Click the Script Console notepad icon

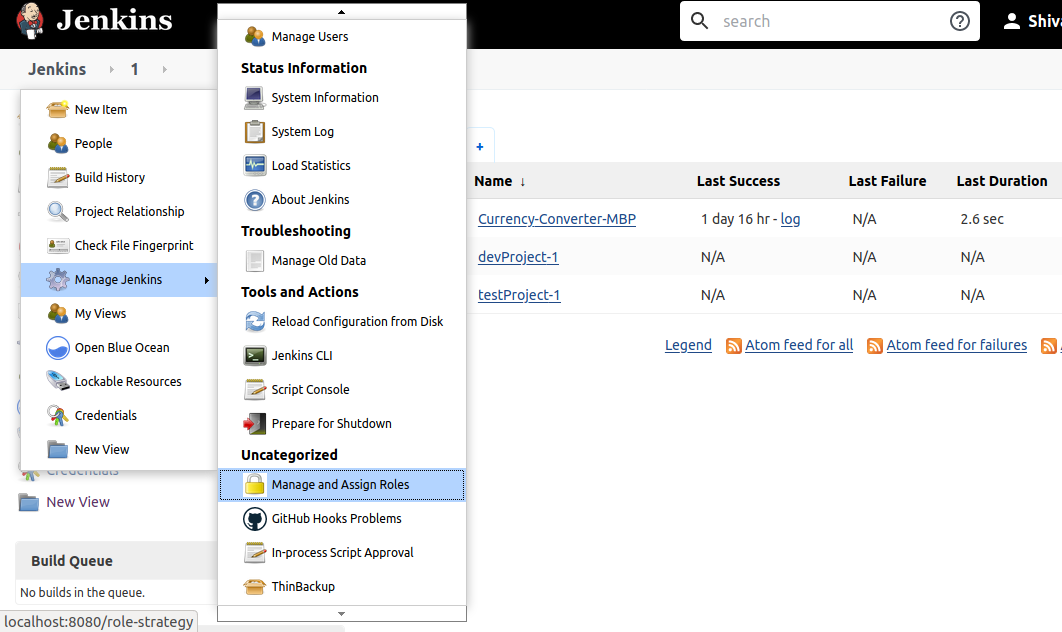point(255,389)
